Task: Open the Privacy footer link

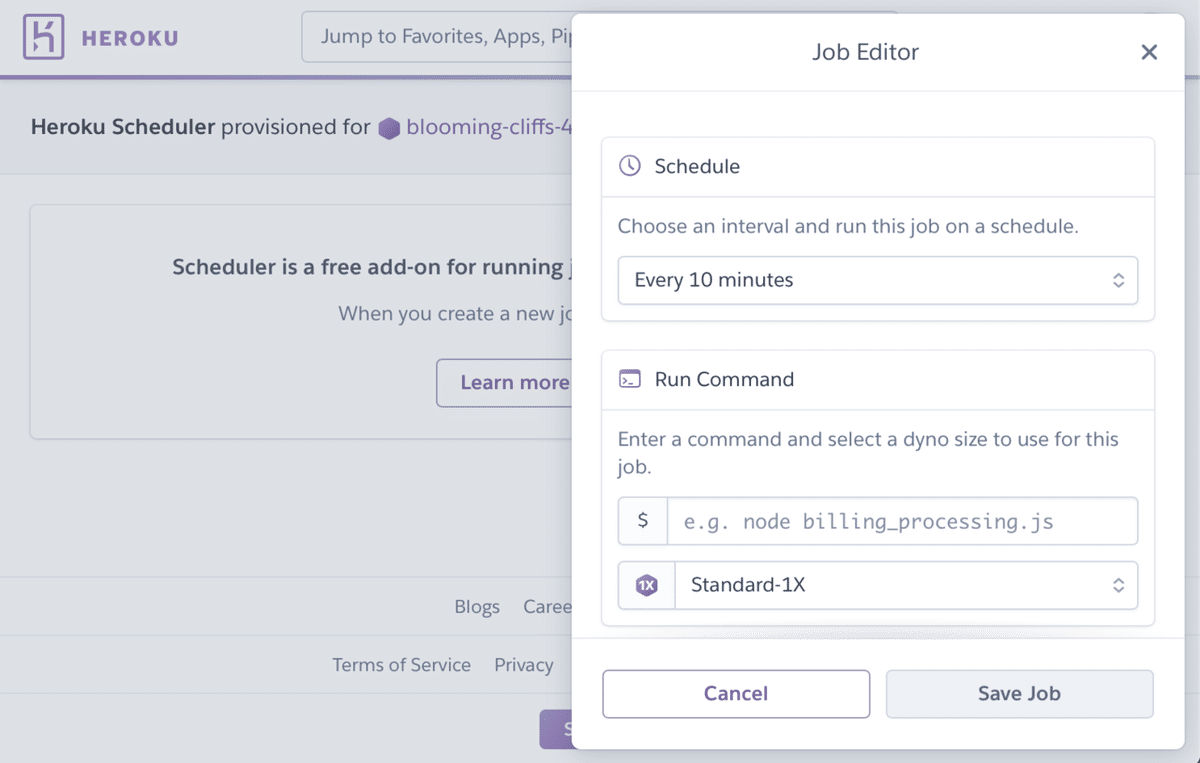Action: pyautogui.click(x=523, y=665)
